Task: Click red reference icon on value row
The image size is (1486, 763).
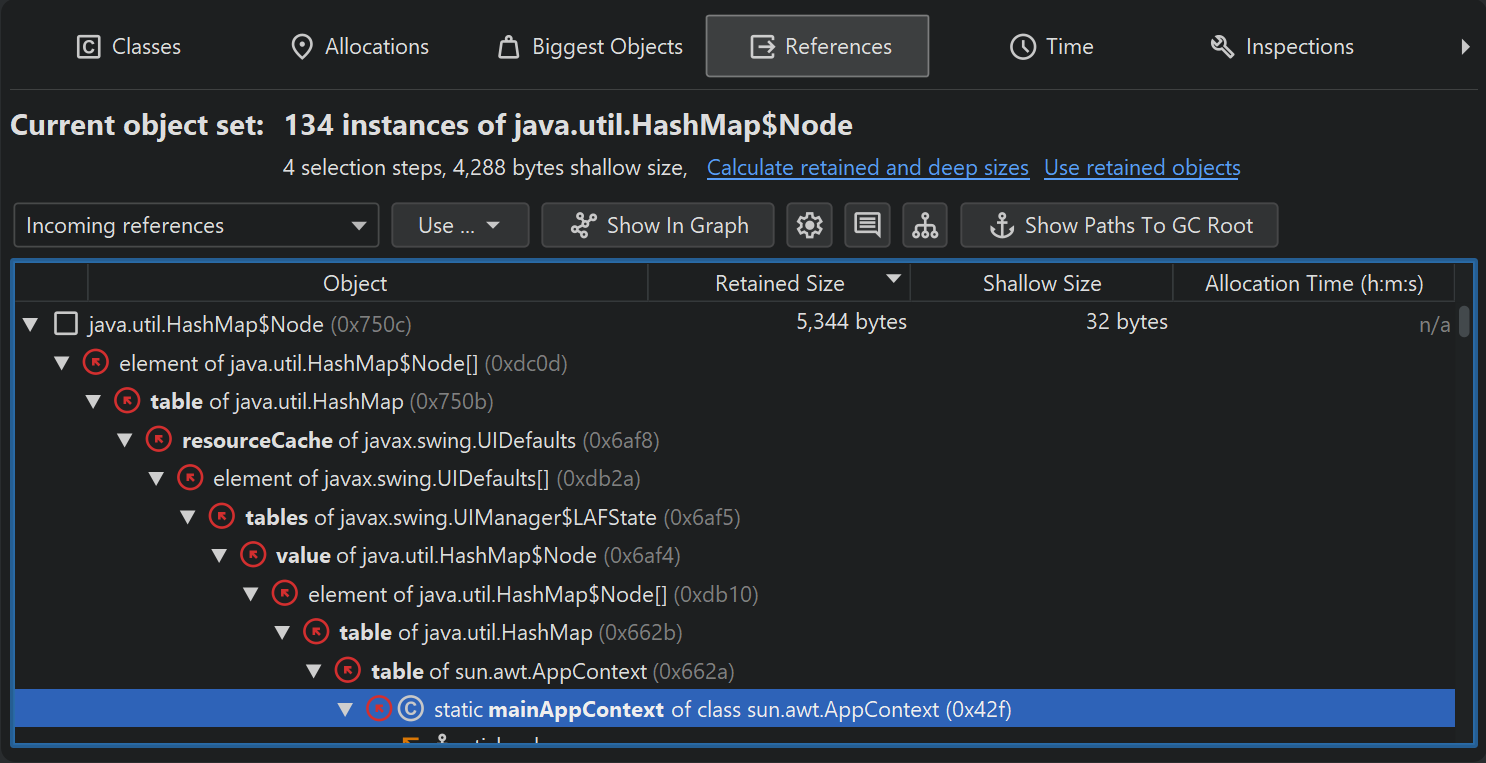Action: 253,555
